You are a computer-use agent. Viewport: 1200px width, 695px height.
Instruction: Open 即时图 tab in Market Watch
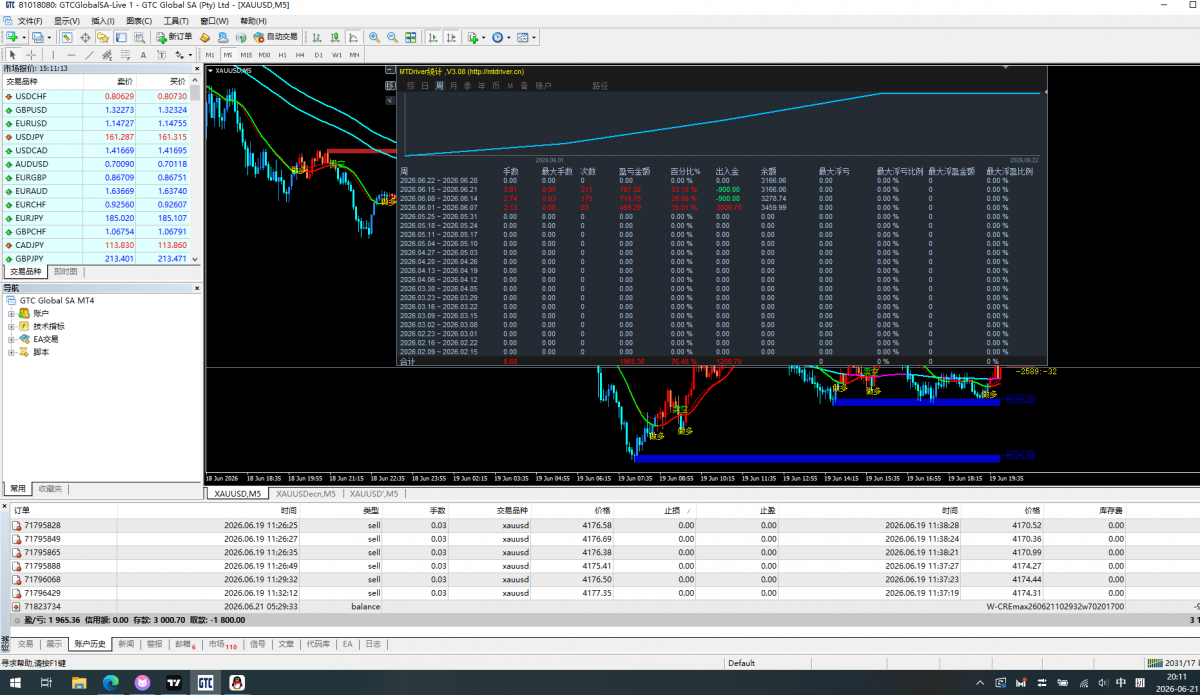(66, 271)
